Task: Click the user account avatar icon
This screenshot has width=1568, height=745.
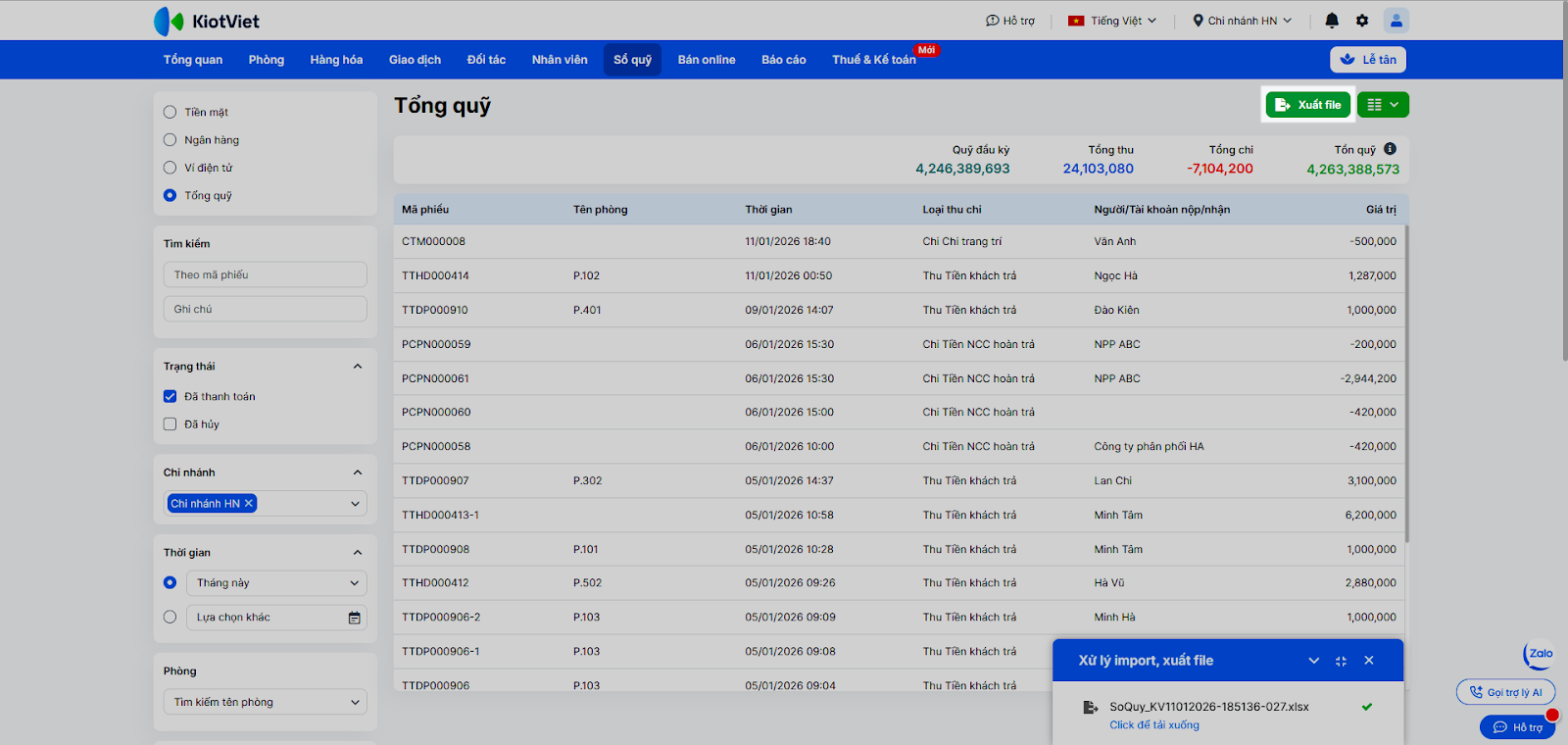Action: pos(1396,21)
